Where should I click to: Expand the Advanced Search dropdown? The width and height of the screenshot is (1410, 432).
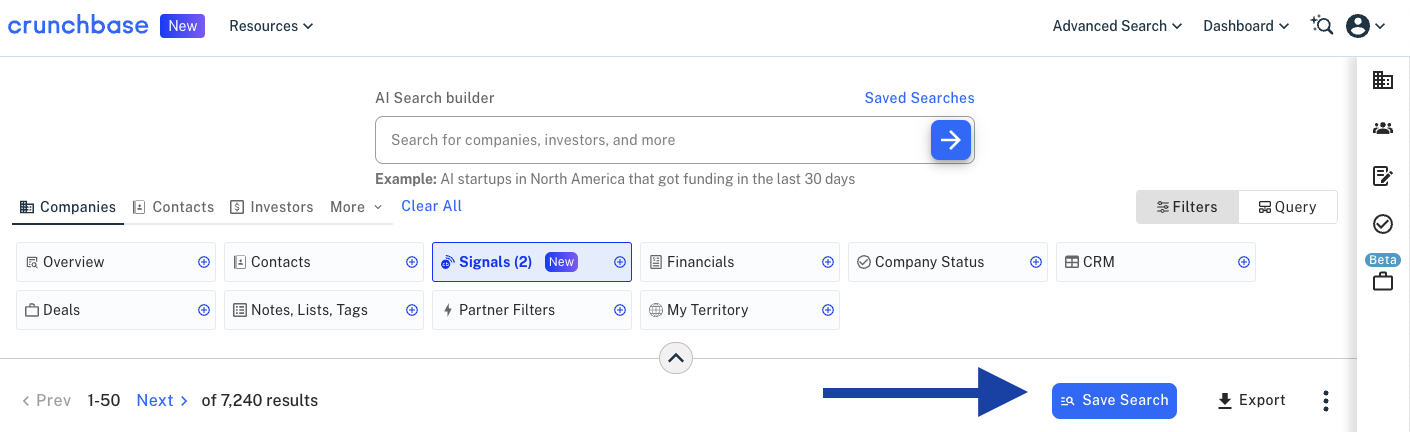[x=1117, y=26]
